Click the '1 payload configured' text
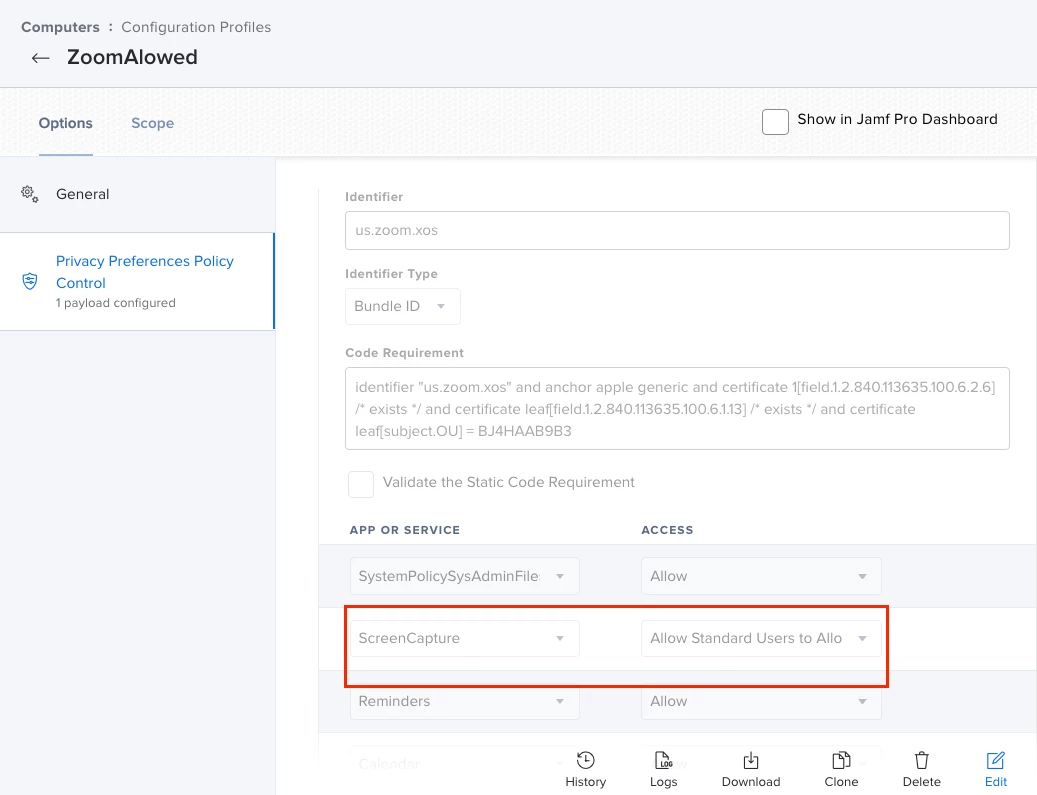The image size is (1037, 795). (116, 303)
